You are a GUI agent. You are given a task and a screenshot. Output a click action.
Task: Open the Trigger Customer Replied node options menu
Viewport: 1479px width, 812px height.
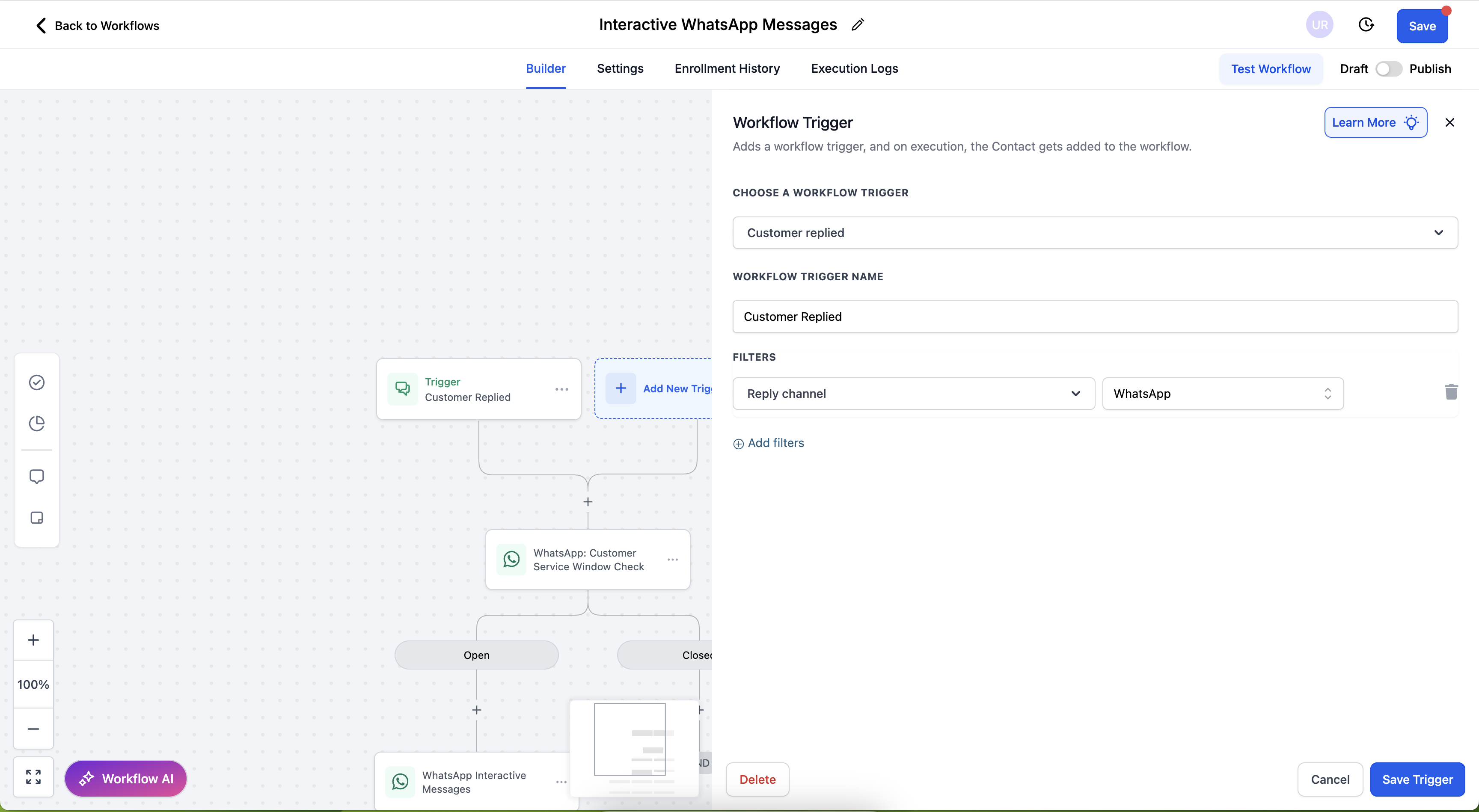point(561,389)
